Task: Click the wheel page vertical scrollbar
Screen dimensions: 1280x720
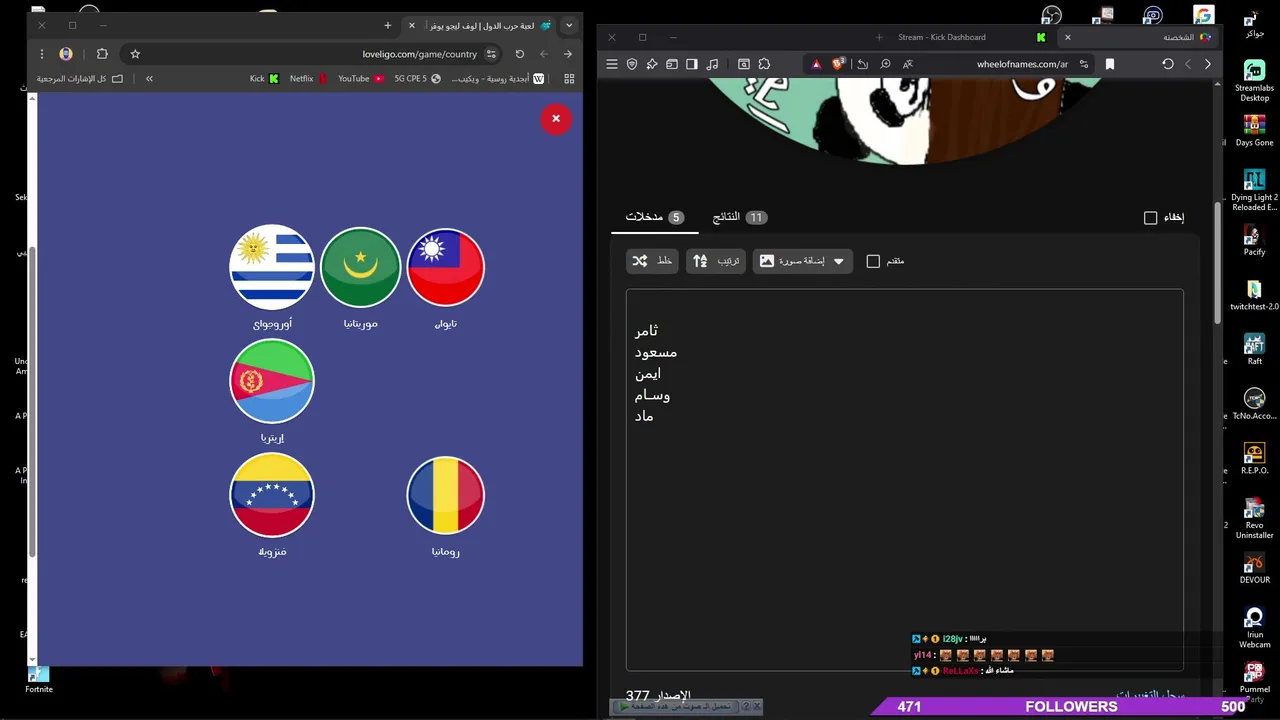Action: click(1217, 262)
